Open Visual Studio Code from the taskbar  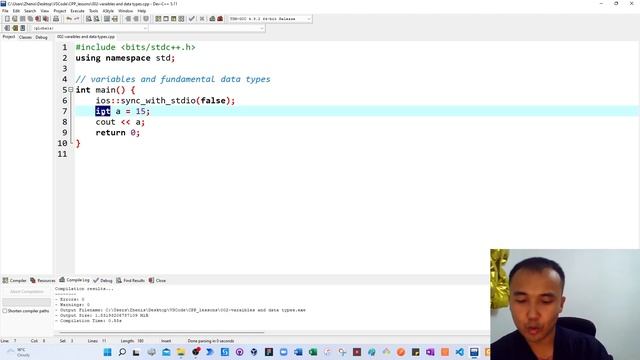460,352
